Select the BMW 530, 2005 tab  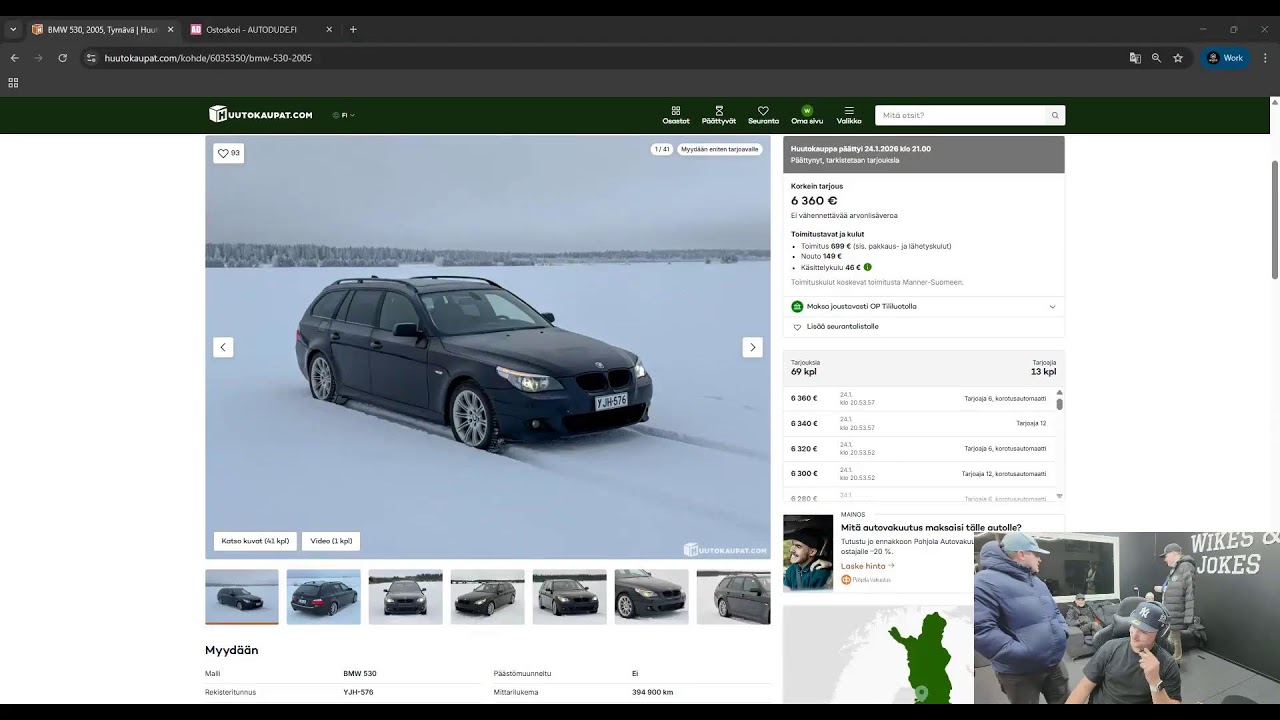(x=103, y=30)
